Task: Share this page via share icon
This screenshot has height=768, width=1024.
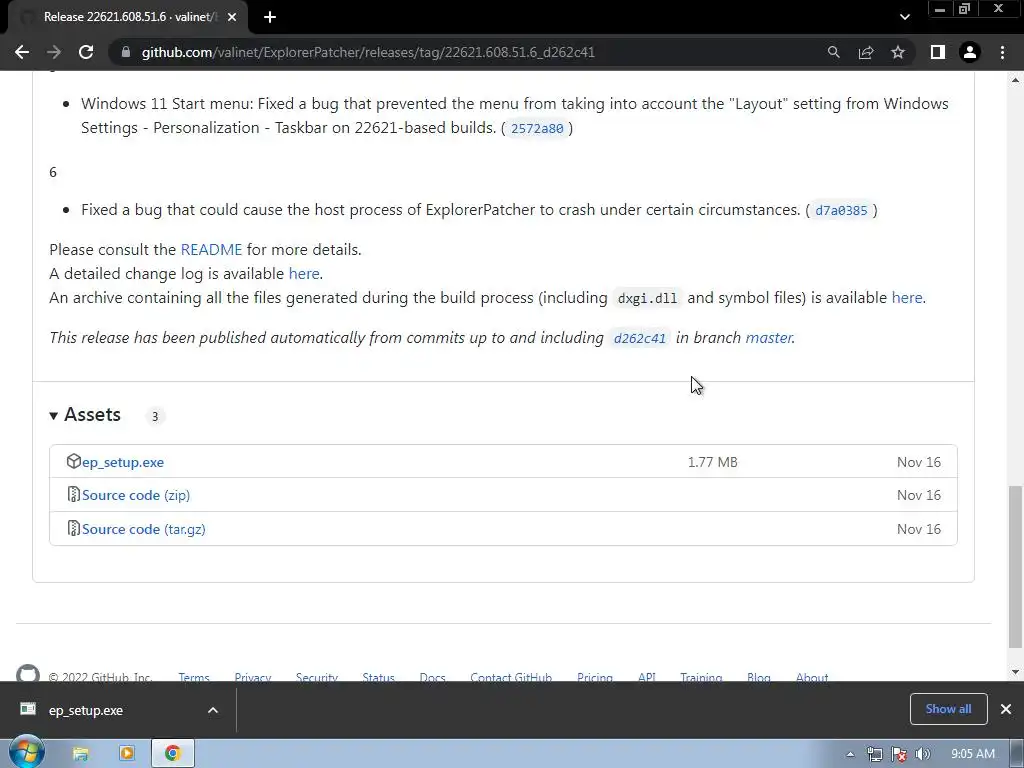Action: click(x=866, y=52)
